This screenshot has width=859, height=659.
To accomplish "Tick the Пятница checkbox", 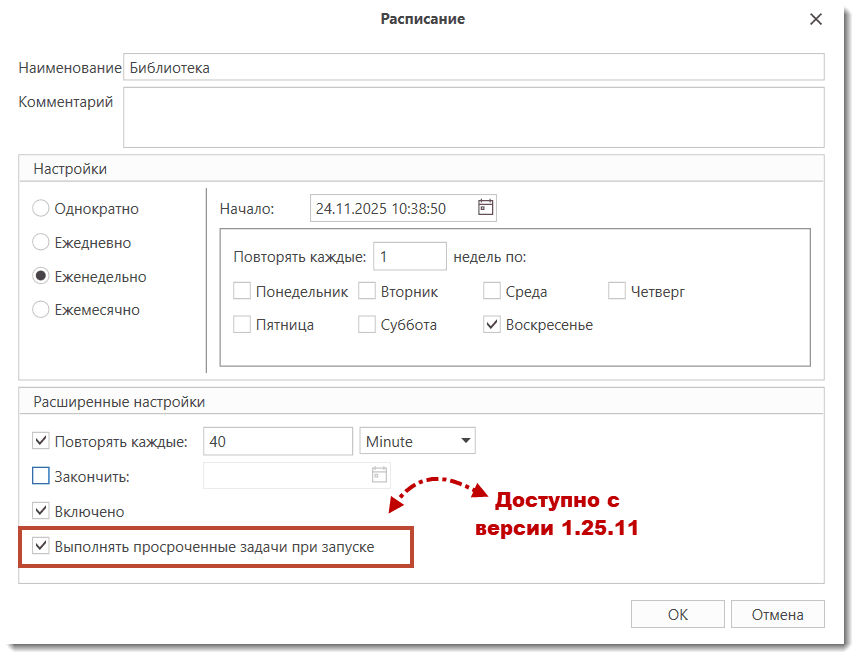I will point(242,325).
